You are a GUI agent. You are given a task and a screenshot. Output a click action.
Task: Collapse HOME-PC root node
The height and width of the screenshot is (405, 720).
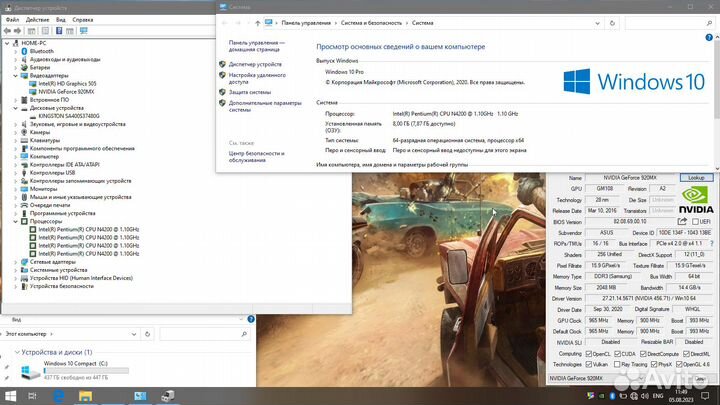tap(7, 43)
